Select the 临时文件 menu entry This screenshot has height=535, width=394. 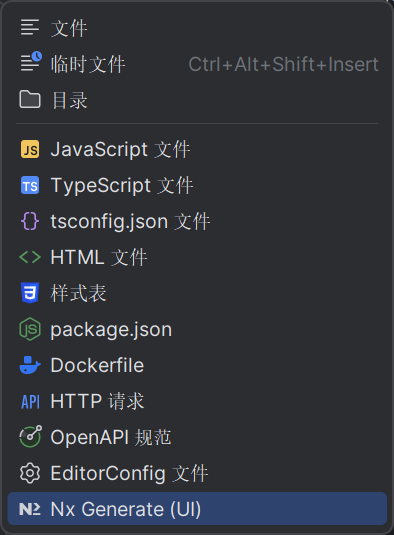coord(197,64)
